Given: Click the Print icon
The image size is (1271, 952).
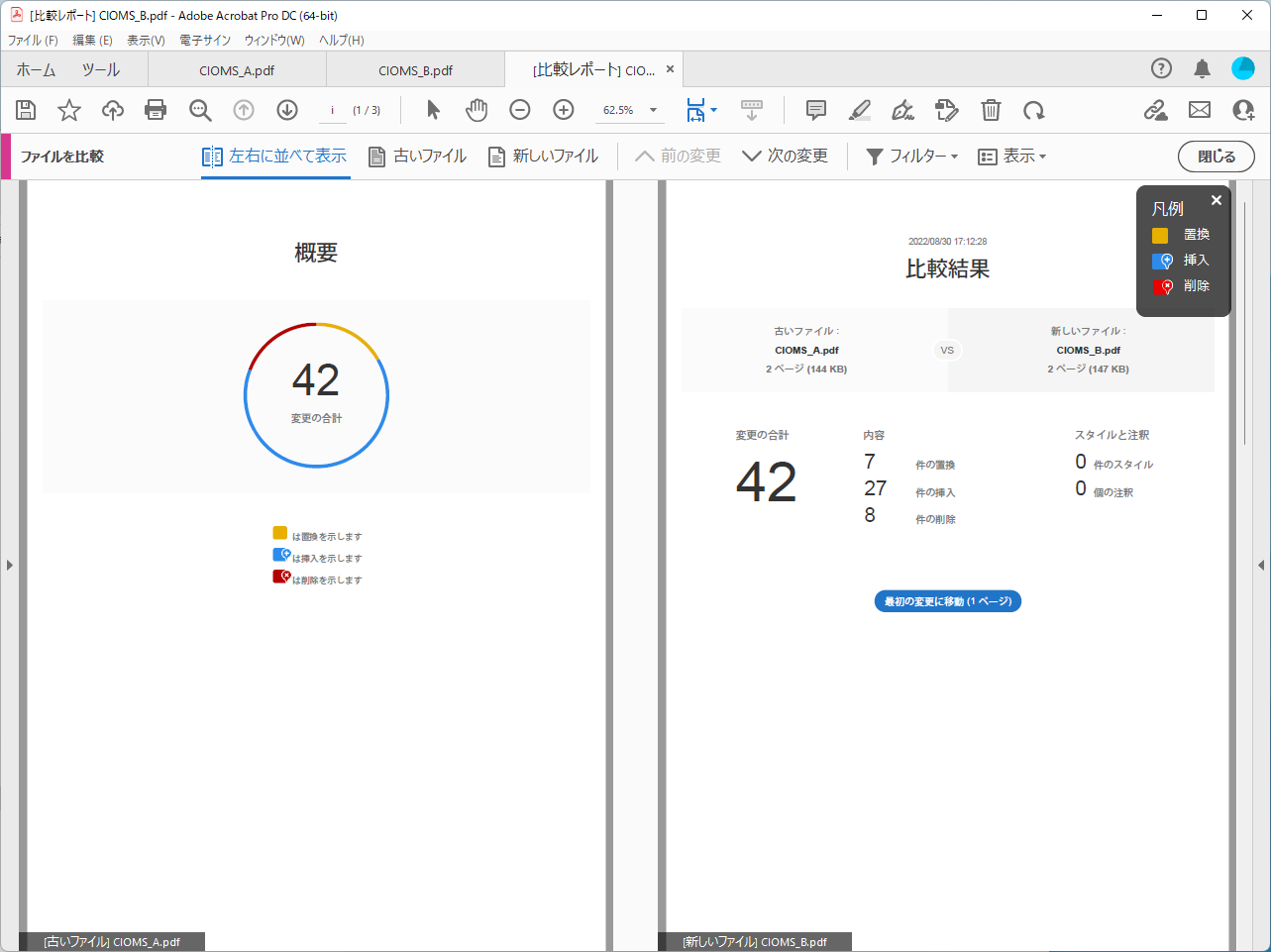Looking at the screenshot, I should click(156, 110).
